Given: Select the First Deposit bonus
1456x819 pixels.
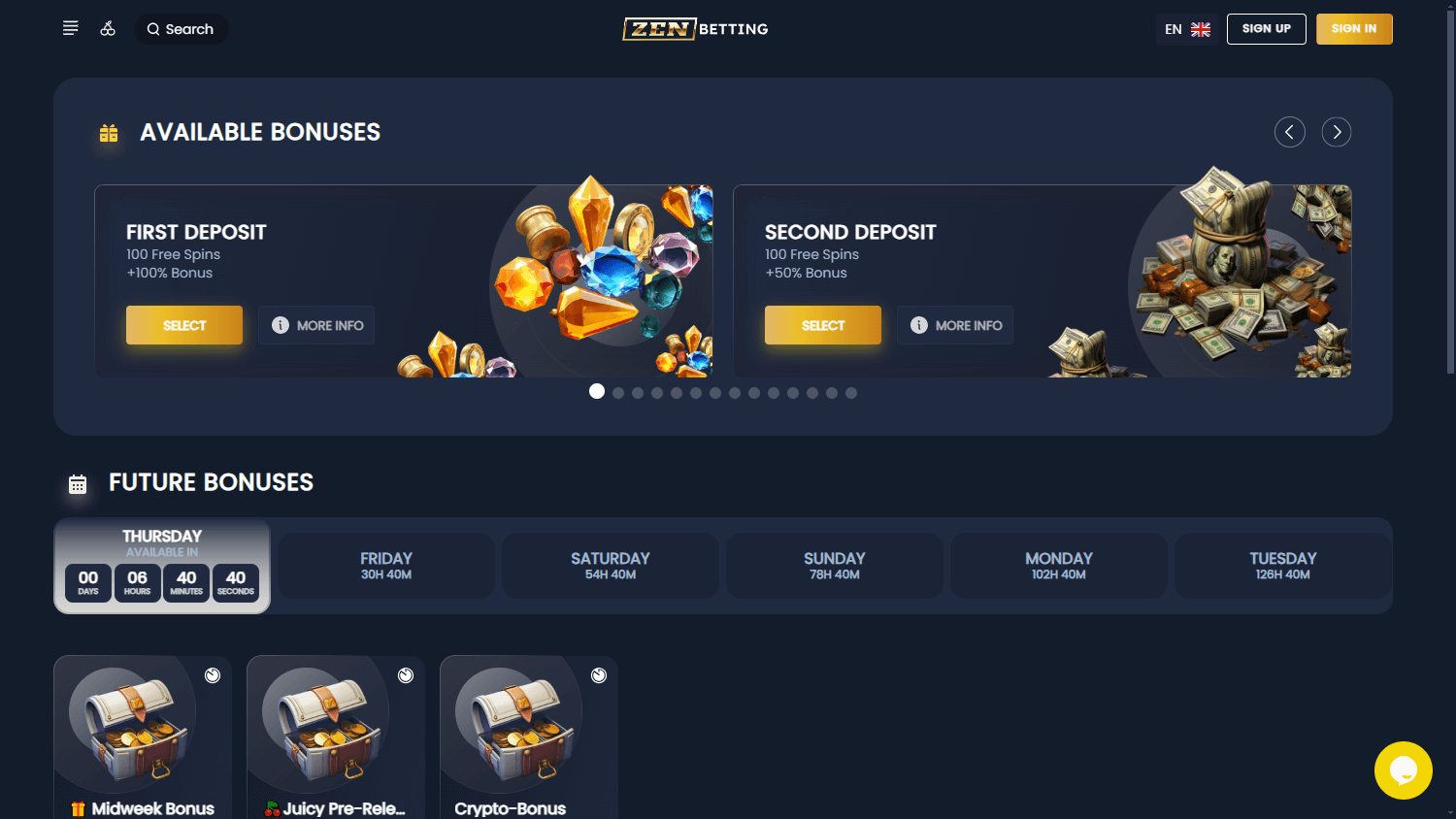Looking at the screenshot, I should tap(184, 325).
